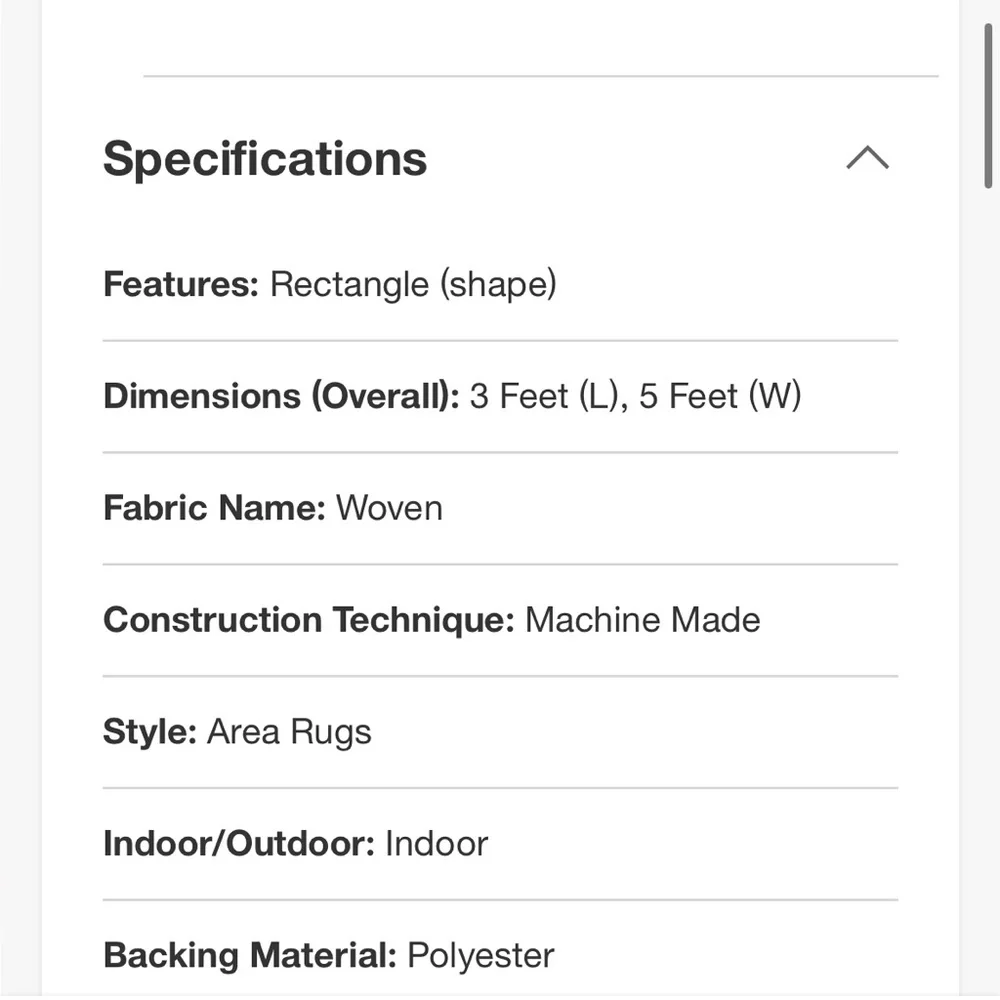
Task: Click the Indoor value beside Indoor/Outdoor
Action: (x=437, y=844)
